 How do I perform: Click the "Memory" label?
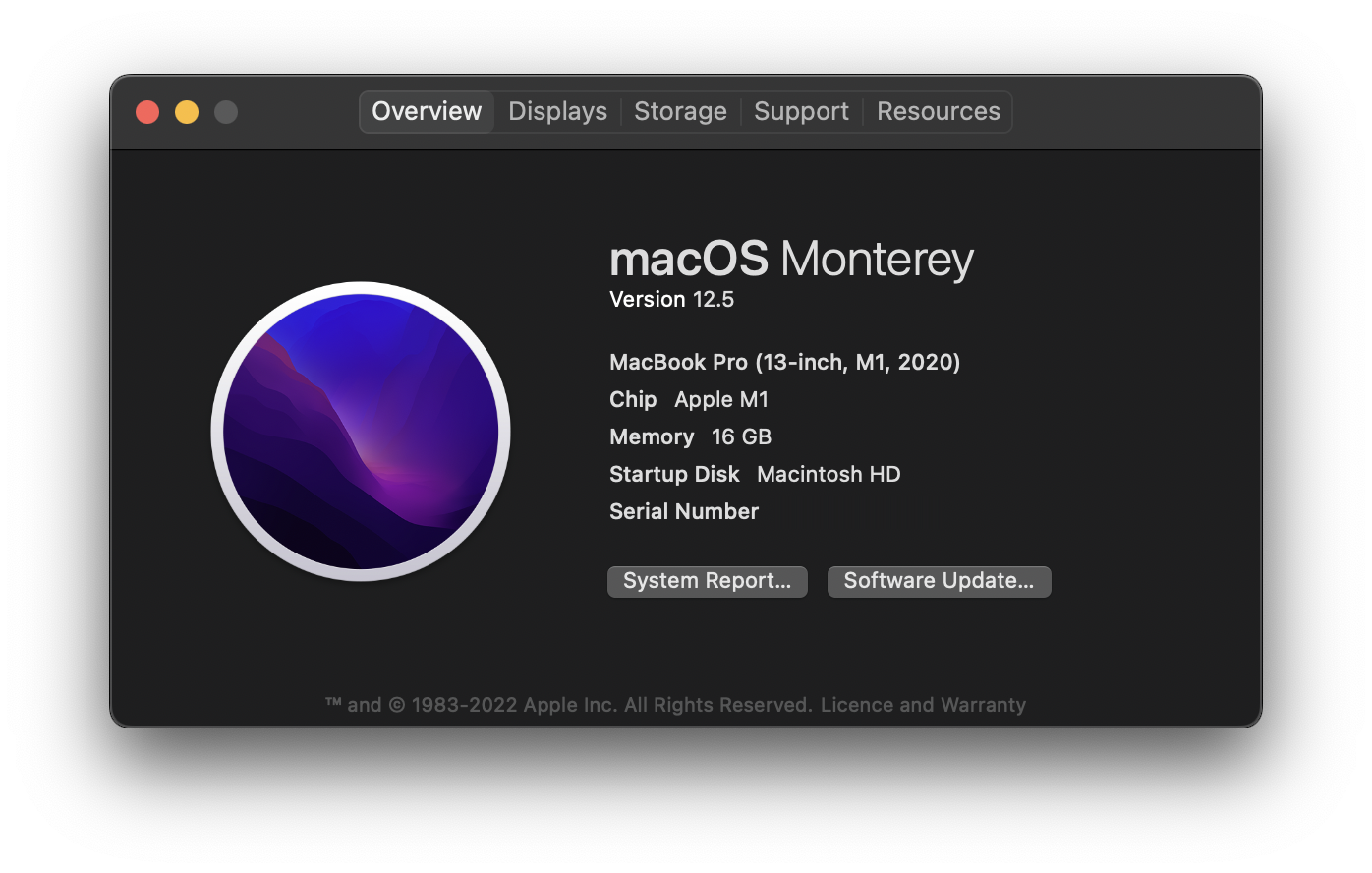pyautogui.click(x=652, y=437)
